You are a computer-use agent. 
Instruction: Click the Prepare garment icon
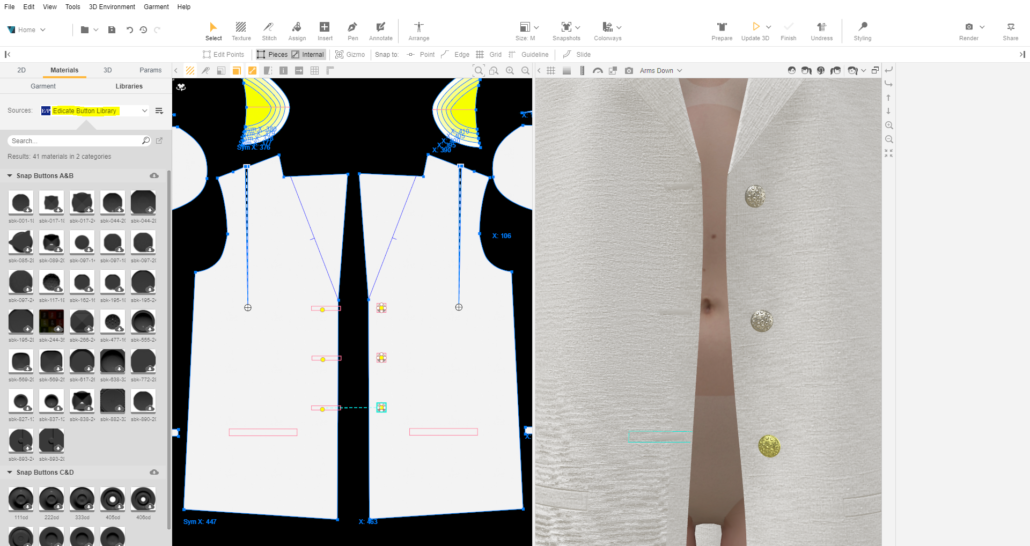[721, 30]
